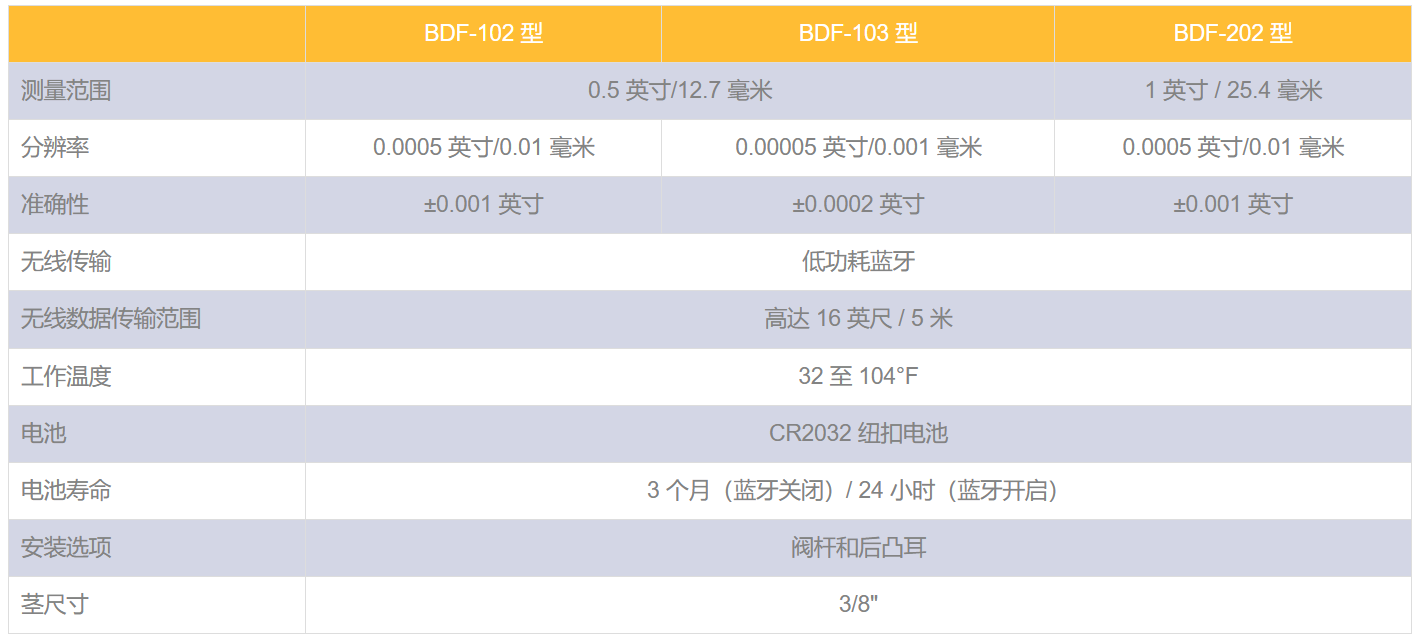
Task: Click the BDF-102 型 column header
Action: 483,33
